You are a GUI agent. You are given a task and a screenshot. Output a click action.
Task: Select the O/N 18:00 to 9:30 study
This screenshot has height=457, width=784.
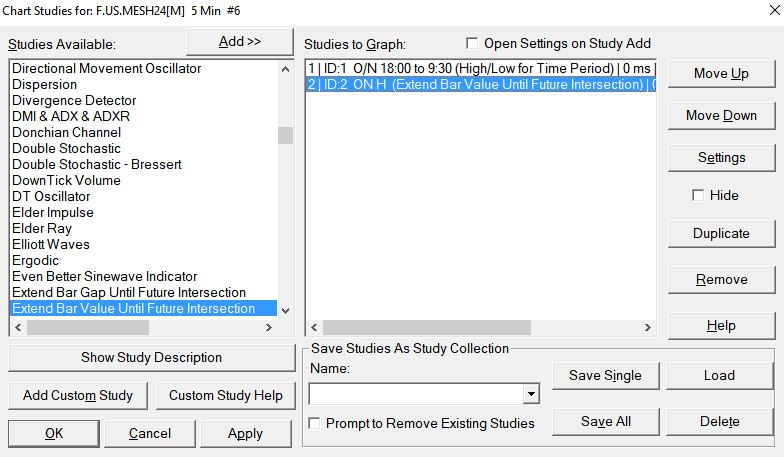pos(480,68)
